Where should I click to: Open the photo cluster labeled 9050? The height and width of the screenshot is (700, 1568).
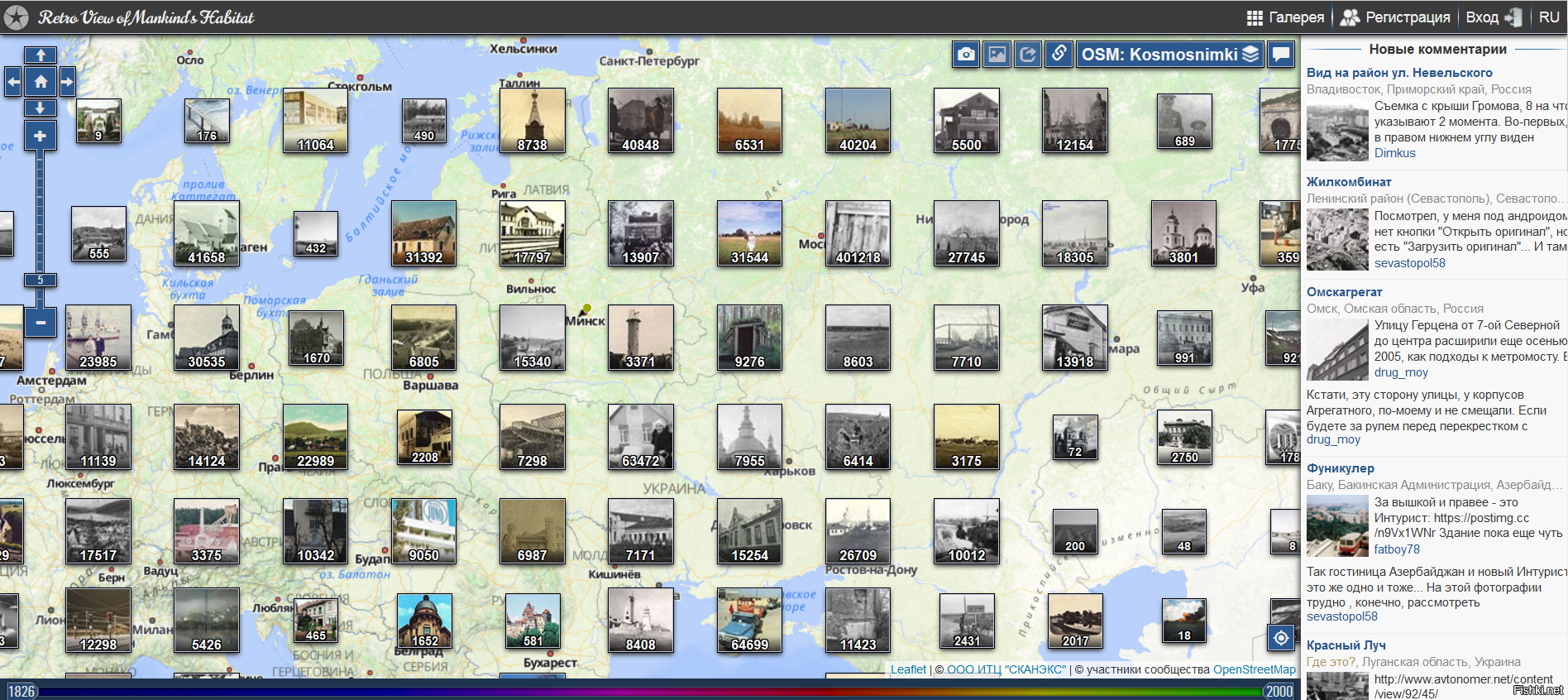423,531
